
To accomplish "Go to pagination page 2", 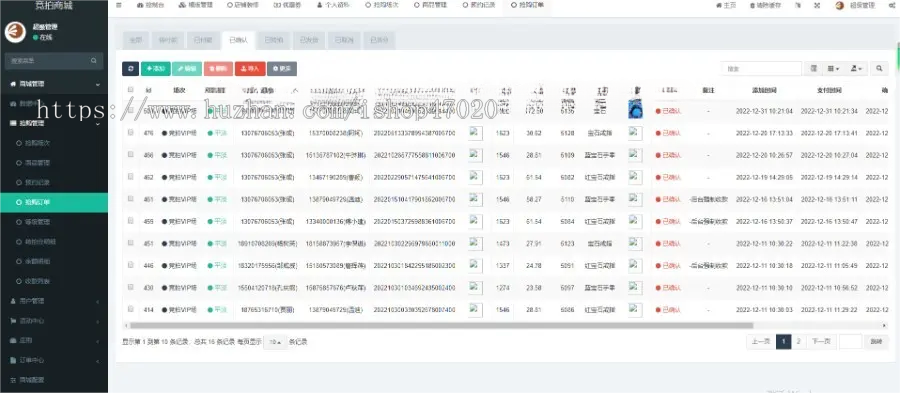I will coord(798,342).
